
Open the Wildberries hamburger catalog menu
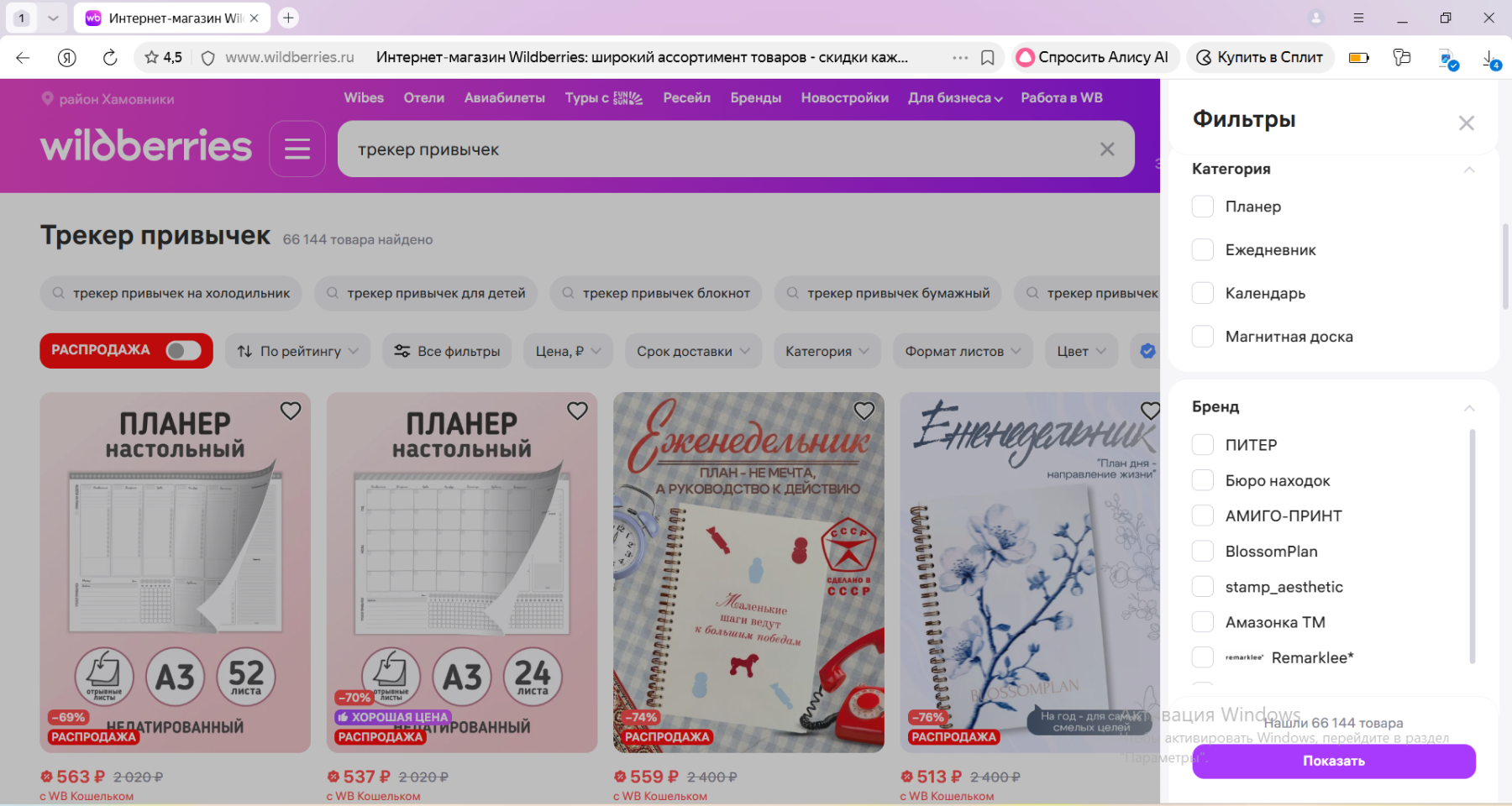tap(297, 149)
